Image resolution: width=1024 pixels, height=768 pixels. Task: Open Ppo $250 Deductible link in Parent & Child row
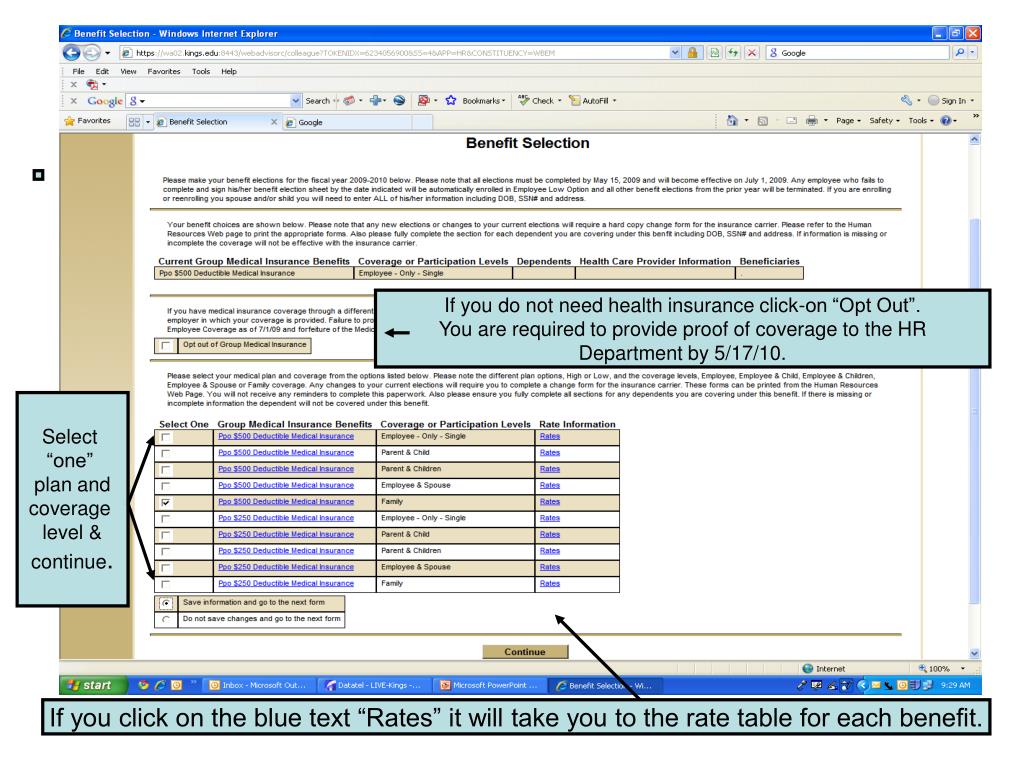(286, 534)
